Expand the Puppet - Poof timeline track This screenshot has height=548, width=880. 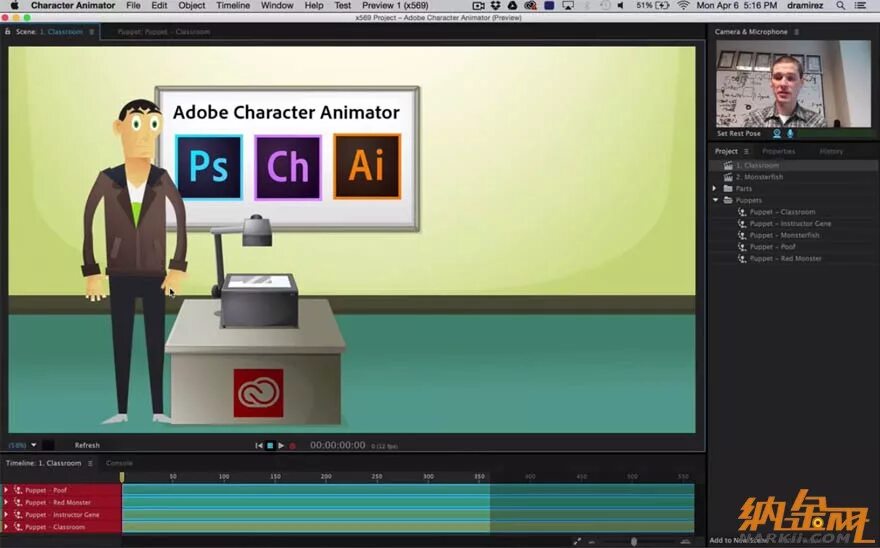(x=6, y=490)
